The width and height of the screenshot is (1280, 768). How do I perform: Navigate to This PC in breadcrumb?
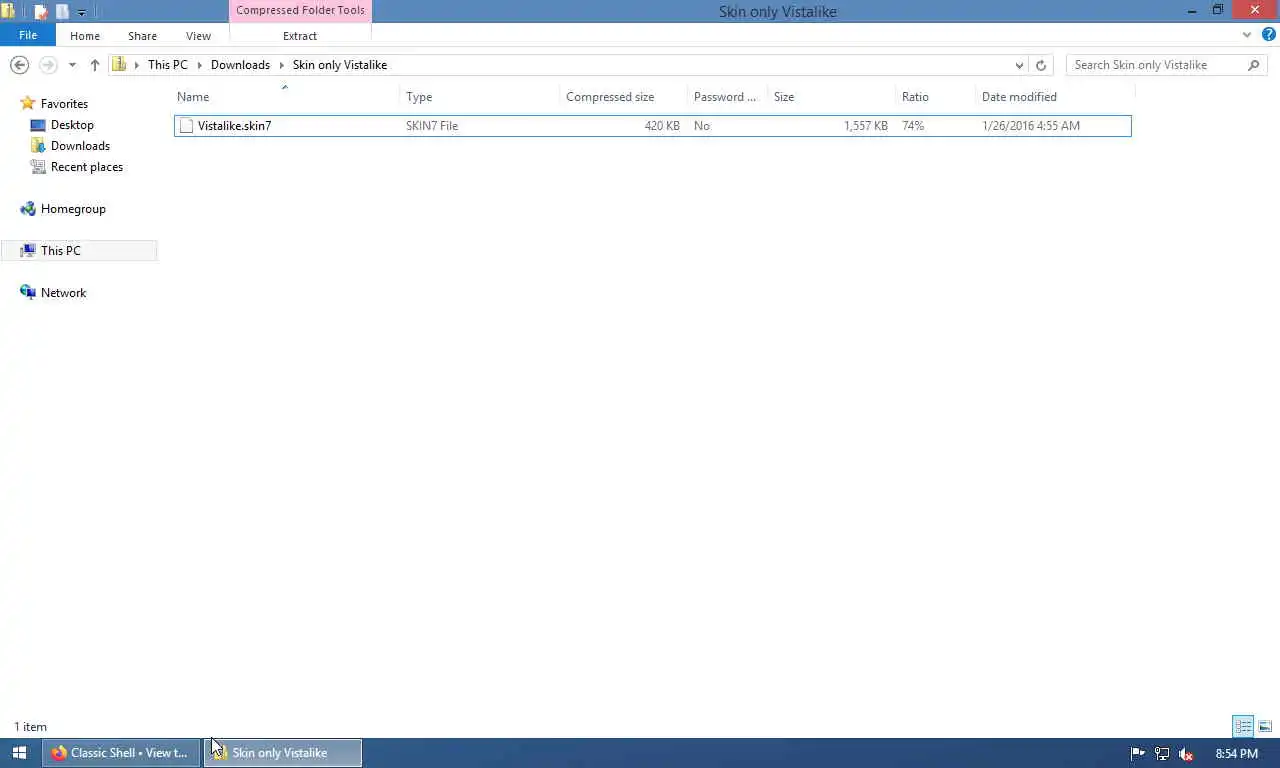[167, 65]
